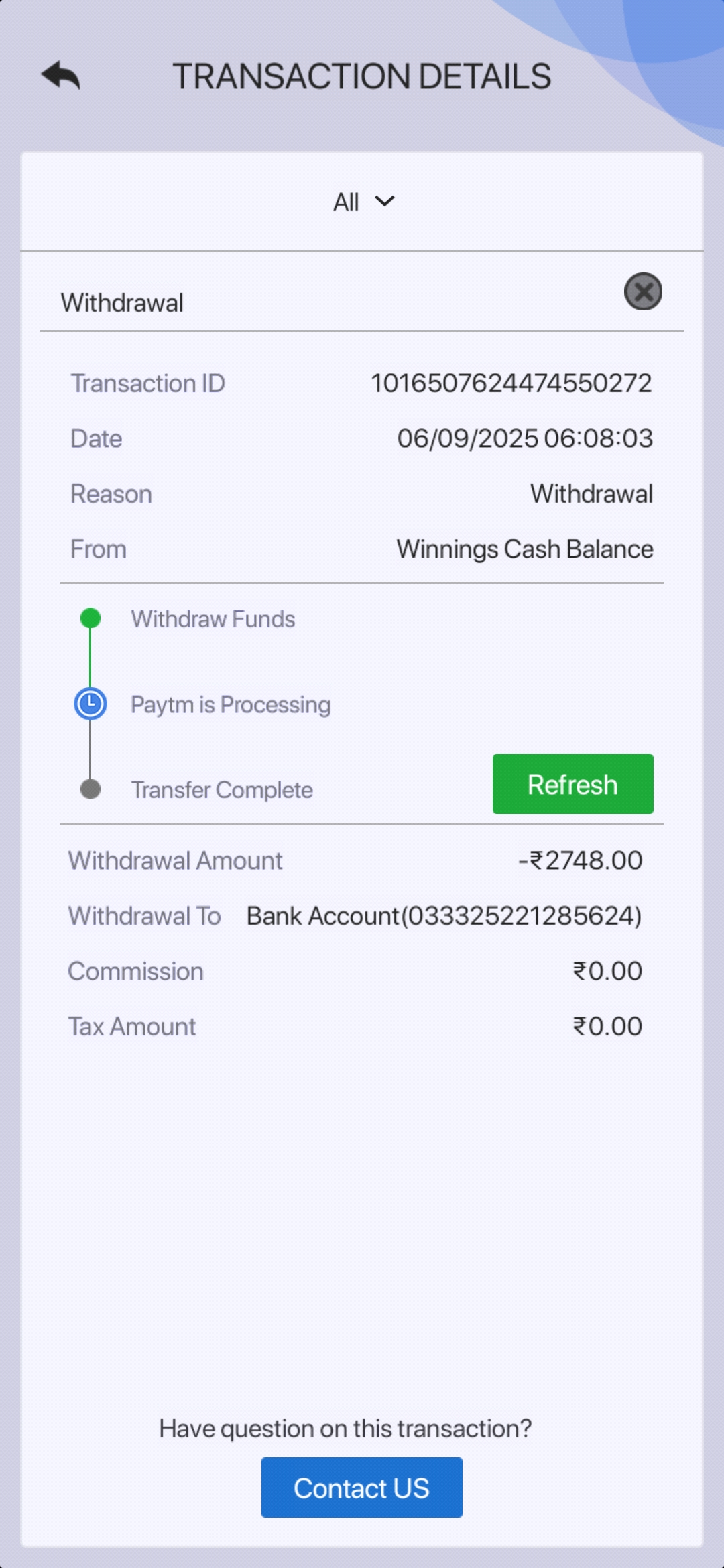This screenshot has height=1568, width=724.
Task: Click the Paytm processing clock icon
Action: click(90, 704)
